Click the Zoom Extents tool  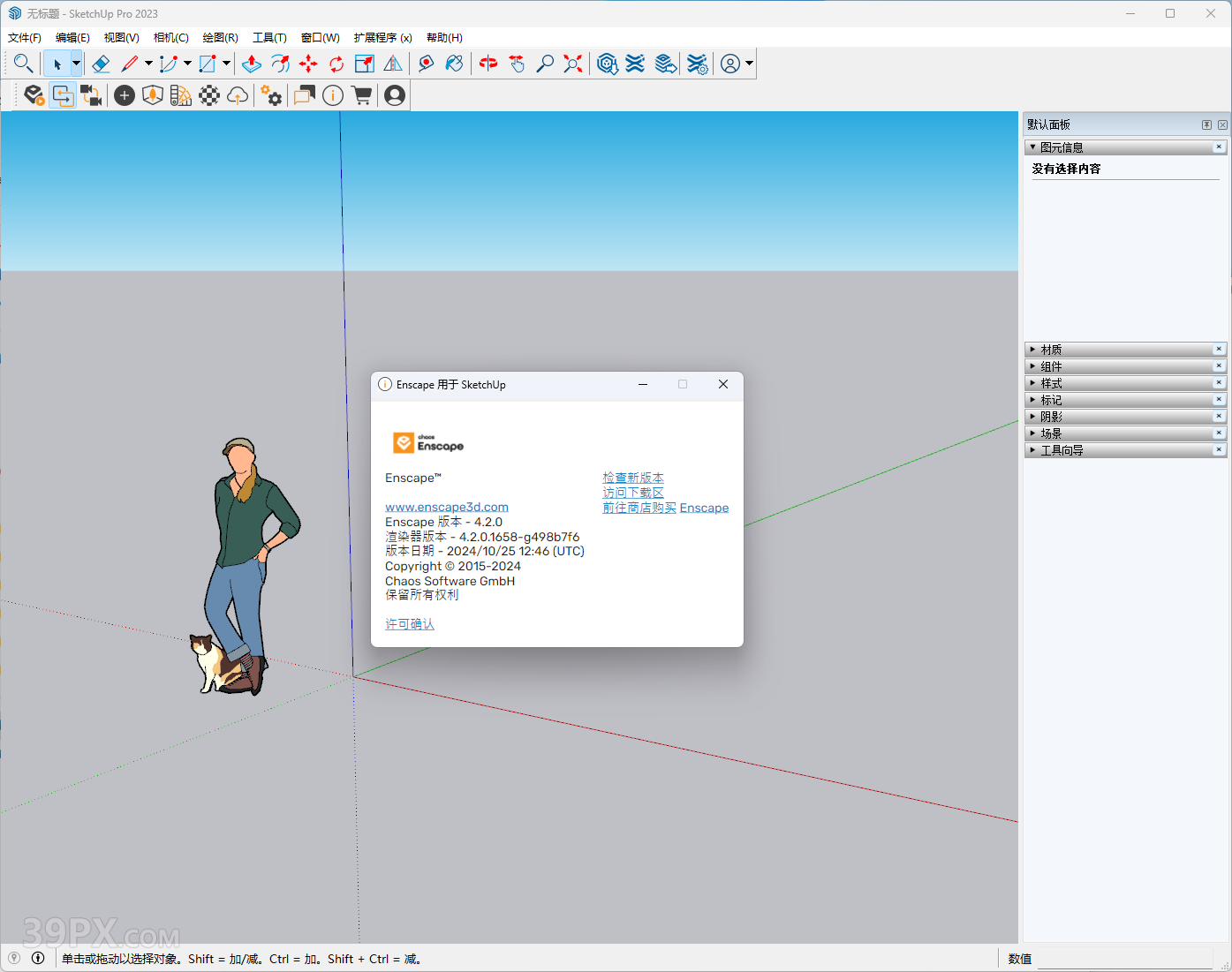tap(573, 64)
